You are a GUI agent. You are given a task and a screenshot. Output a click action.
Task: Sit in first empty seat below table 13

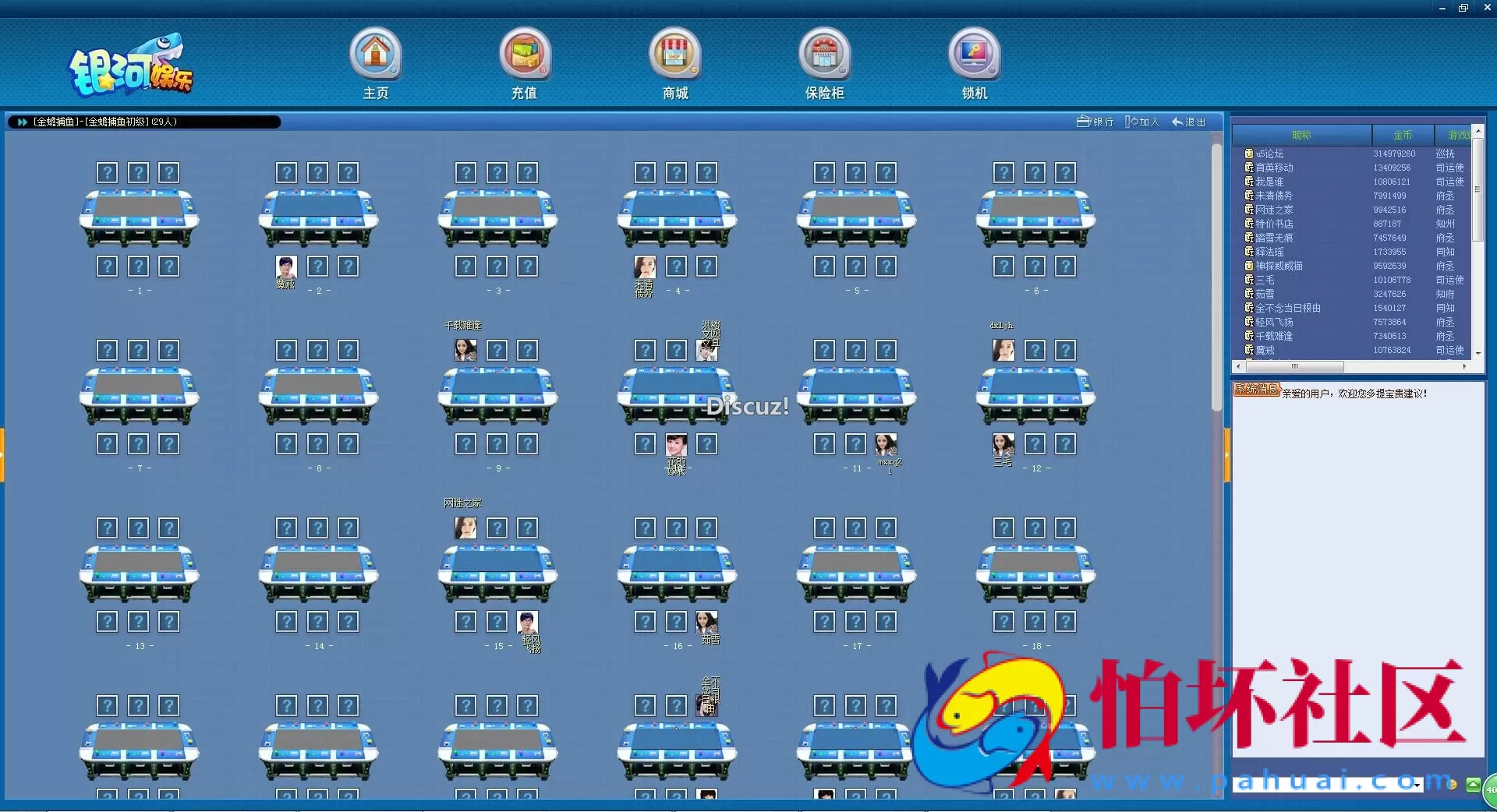point(108,622)
